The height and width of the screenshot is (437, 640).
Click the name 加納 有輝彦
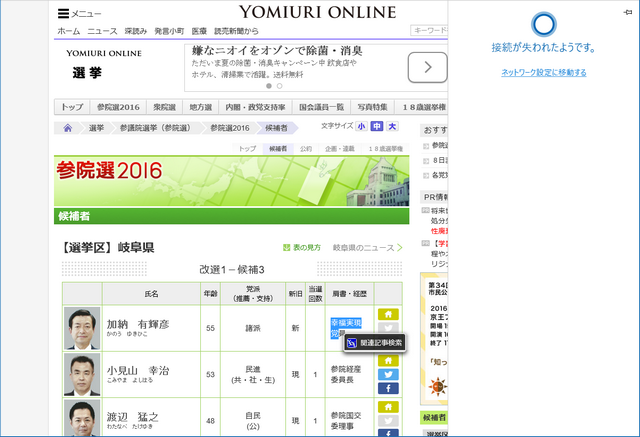138,325
